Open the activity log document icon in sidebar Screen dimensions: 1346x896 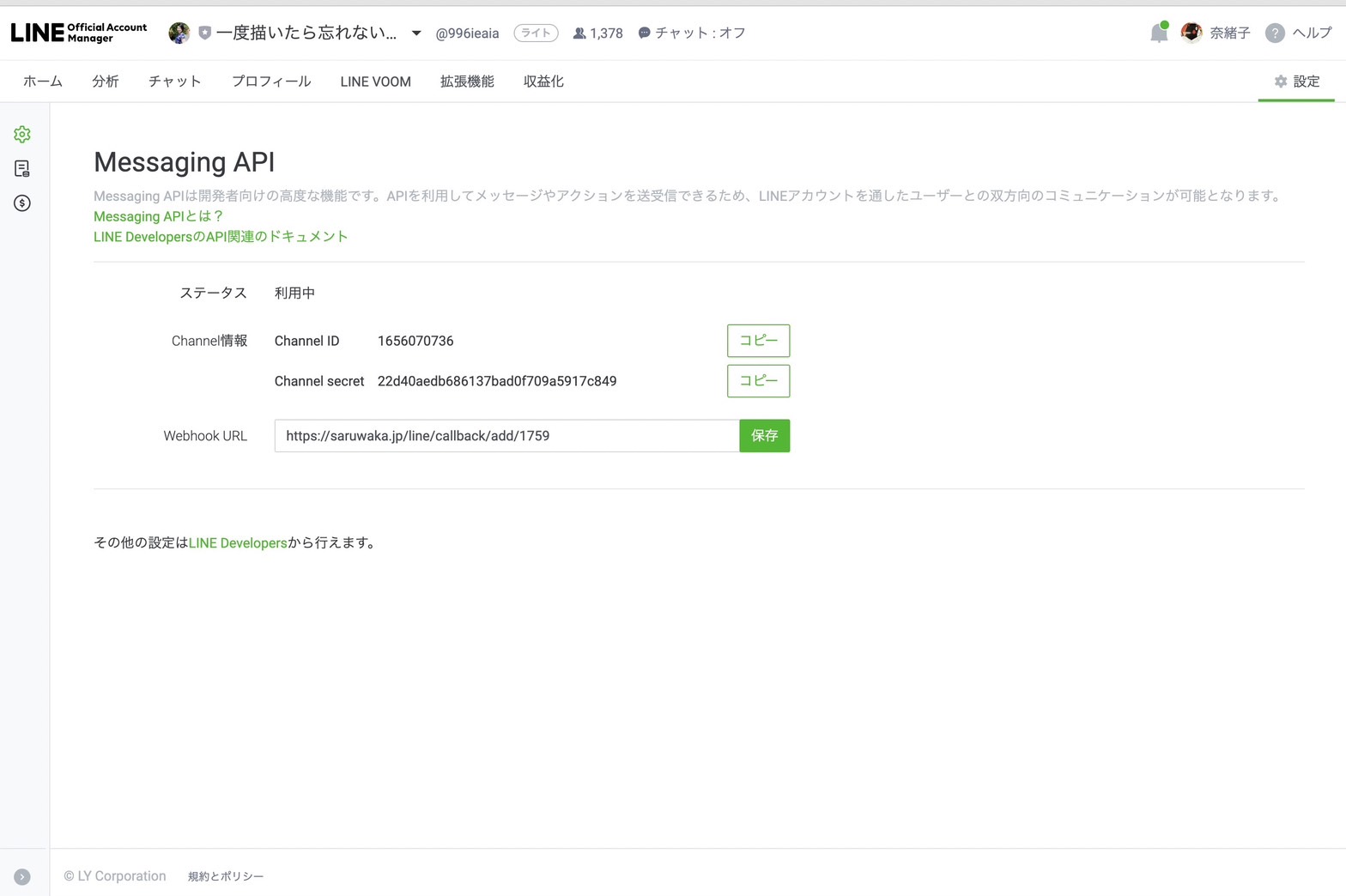coord(22,168)
